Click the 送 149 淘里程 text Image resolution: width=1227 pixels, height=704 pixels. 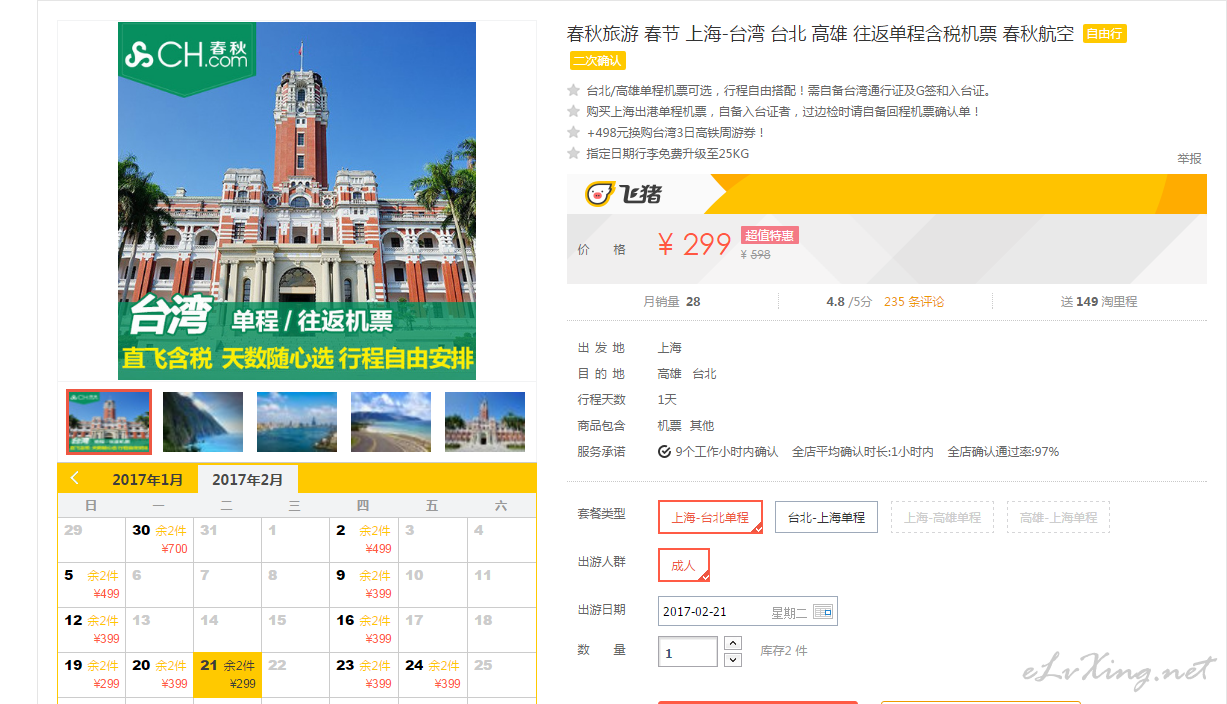tap(1098, 301)
